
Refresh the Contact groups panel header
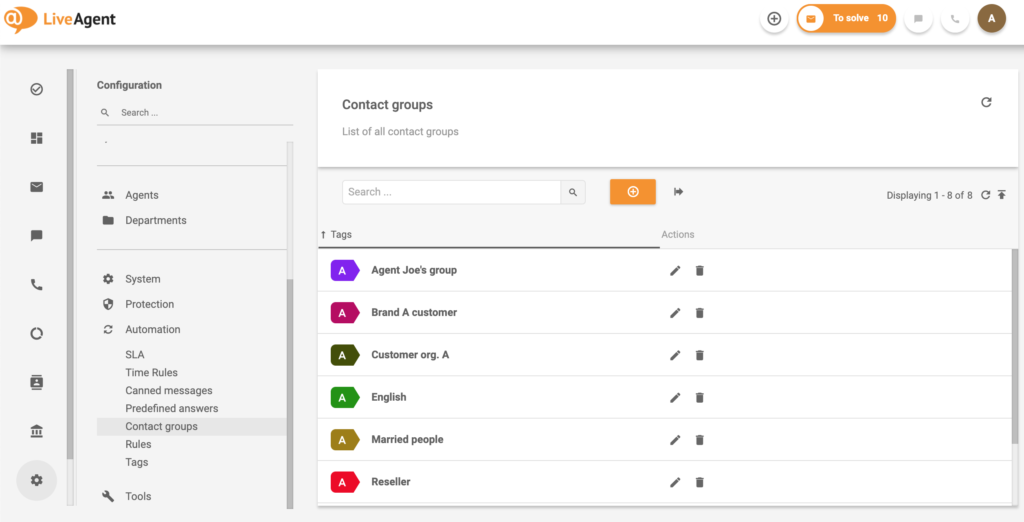pos(986,102)
